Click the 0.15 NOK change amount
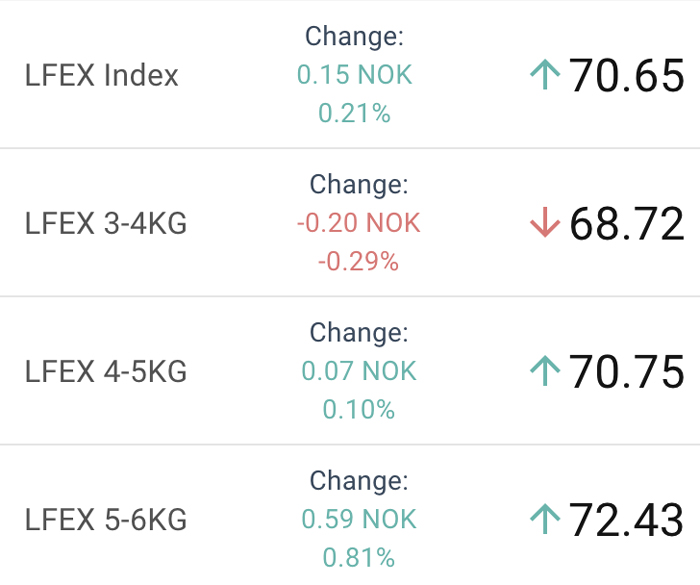Image resolution: width=700 pixels, height=585 pixels. [354, 75]
